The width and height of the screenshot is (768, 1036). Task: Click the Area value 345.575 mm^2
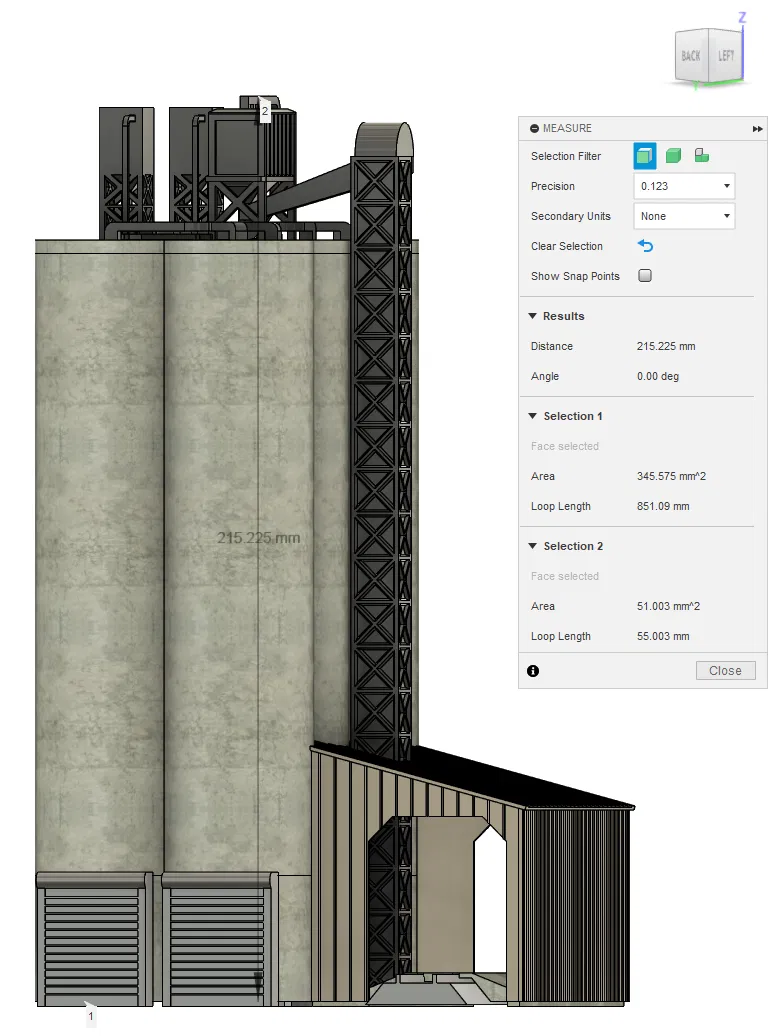pos(671,476)
